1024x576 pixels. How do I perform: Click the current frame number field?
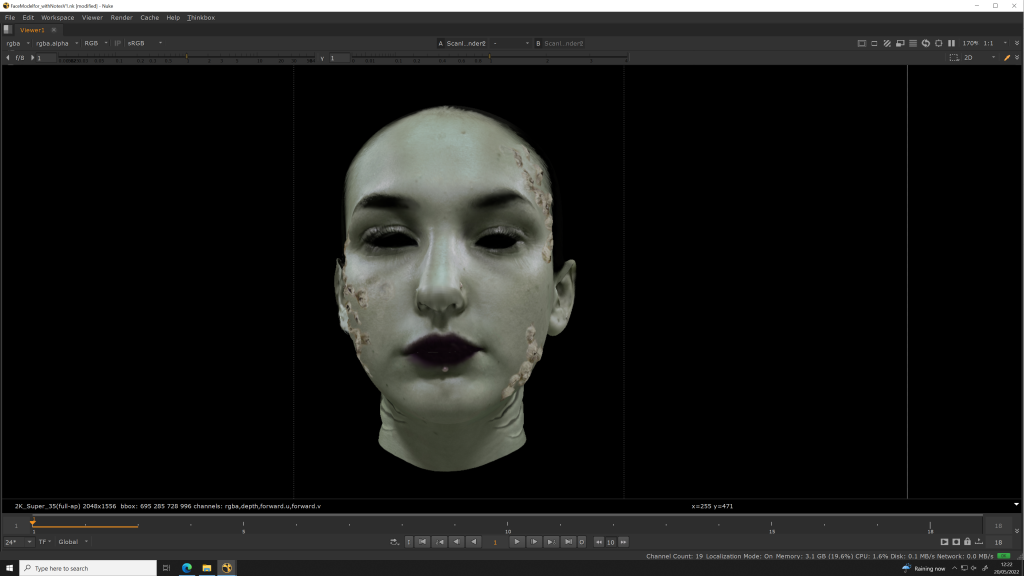click(x=495, y=542)
